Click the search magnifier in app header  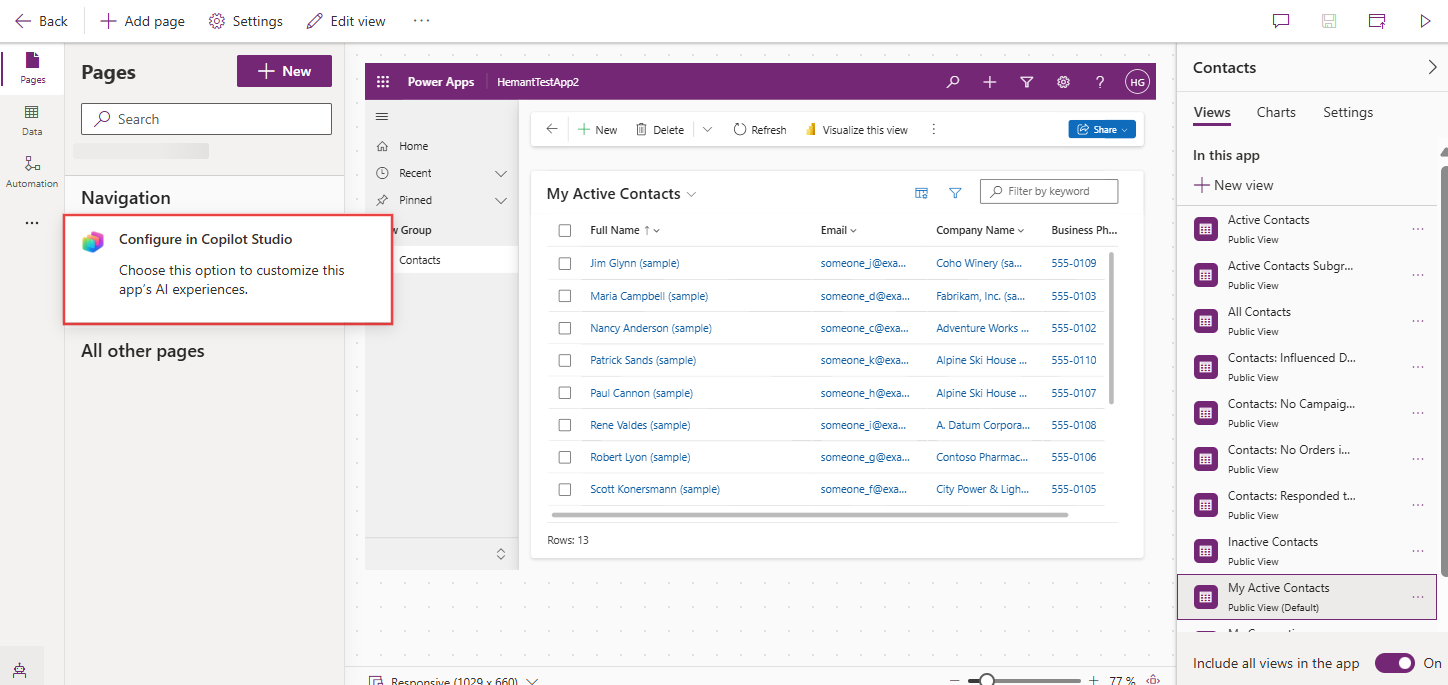click(953, 82)
